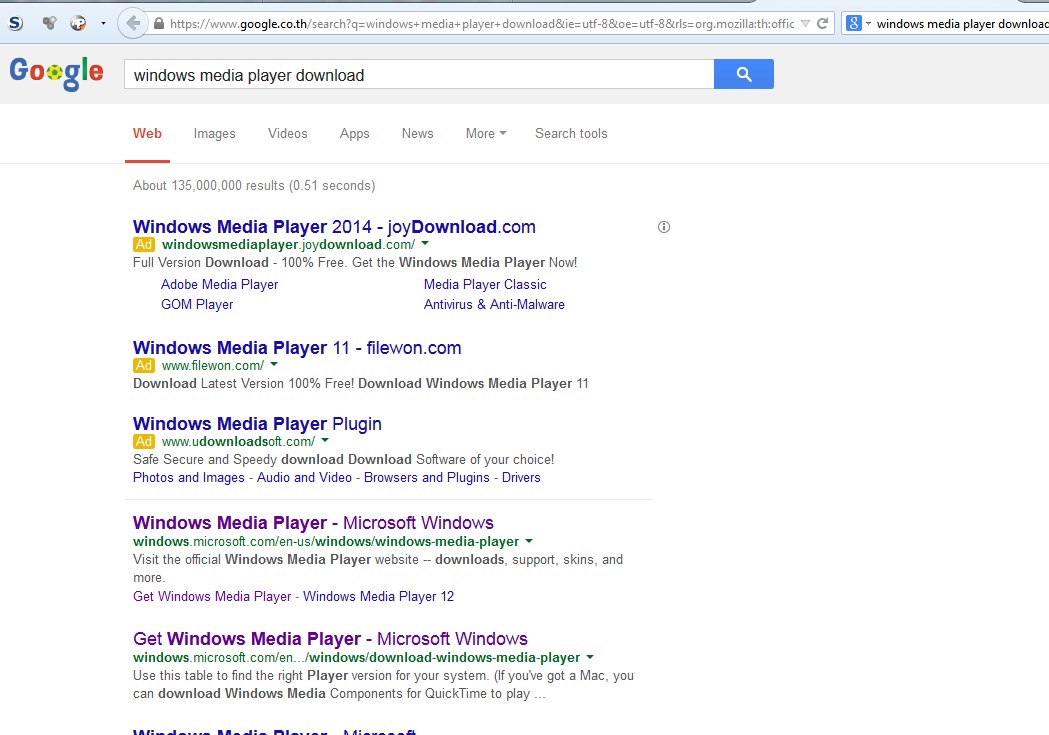Viewport: 1049px width, 735px height.
Task: Click the Google search engine icon in search box
Action: [854, 23]
